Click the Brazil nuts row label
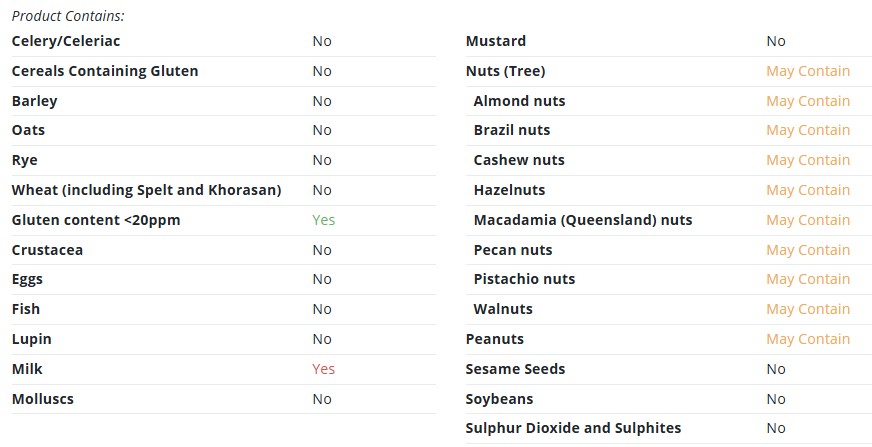 (x=512, y=130)
